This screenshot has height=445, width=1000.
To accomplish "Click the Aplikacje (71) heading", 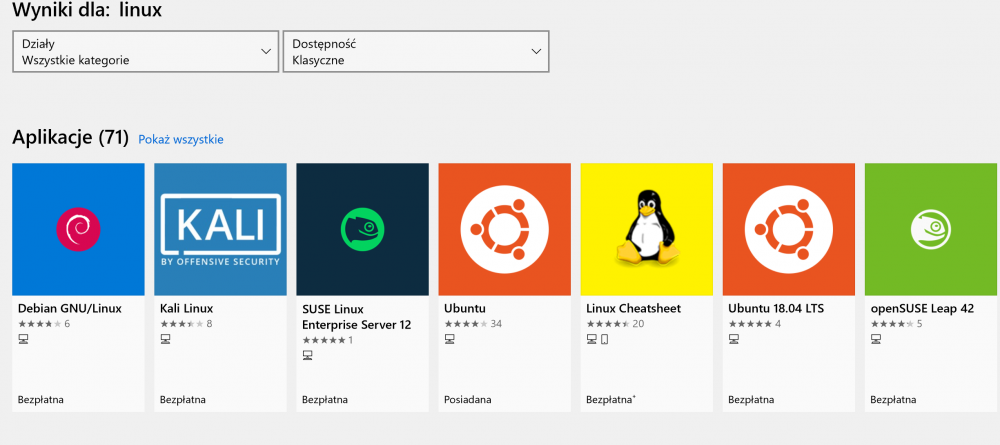I will [70, 138].
